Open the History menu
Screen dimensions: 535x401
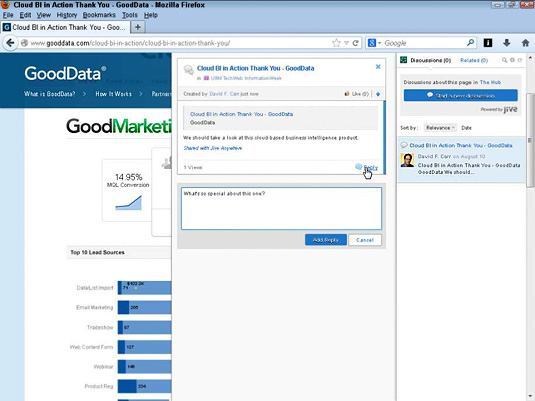point(67,15)
